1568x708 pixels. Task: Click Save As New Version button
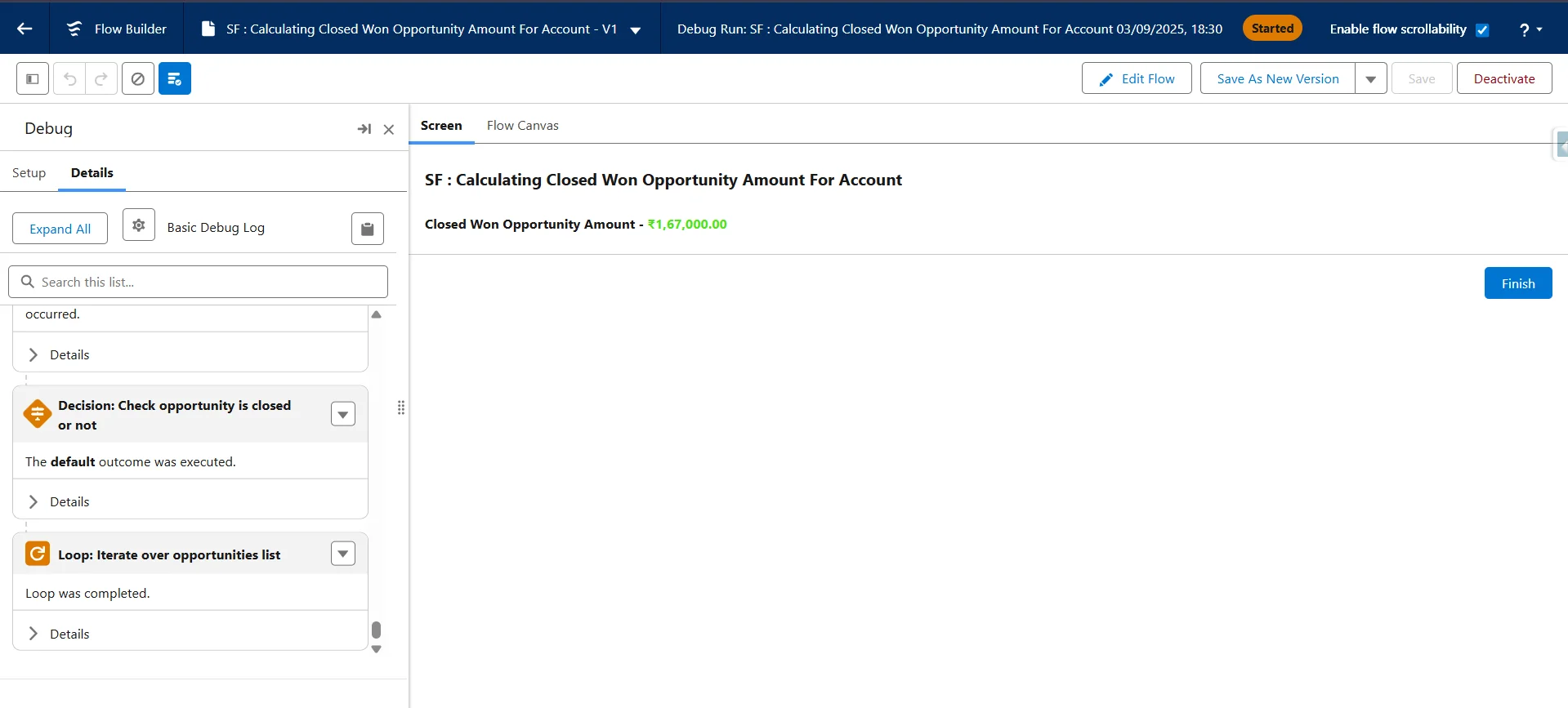(x=1278, y=78)
